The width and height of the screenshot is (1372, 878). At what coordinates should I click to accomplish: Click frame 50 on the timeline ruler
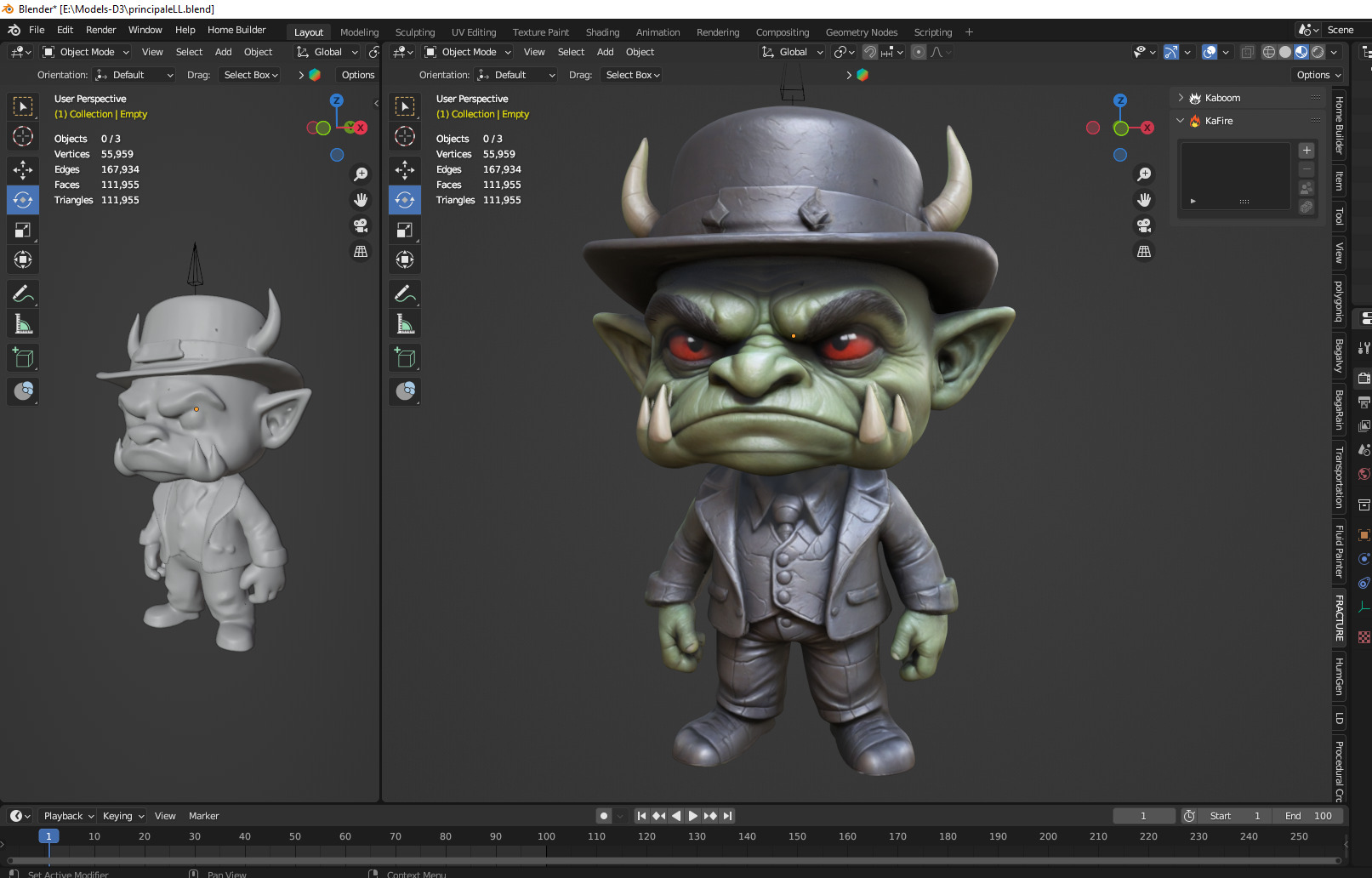295,836
